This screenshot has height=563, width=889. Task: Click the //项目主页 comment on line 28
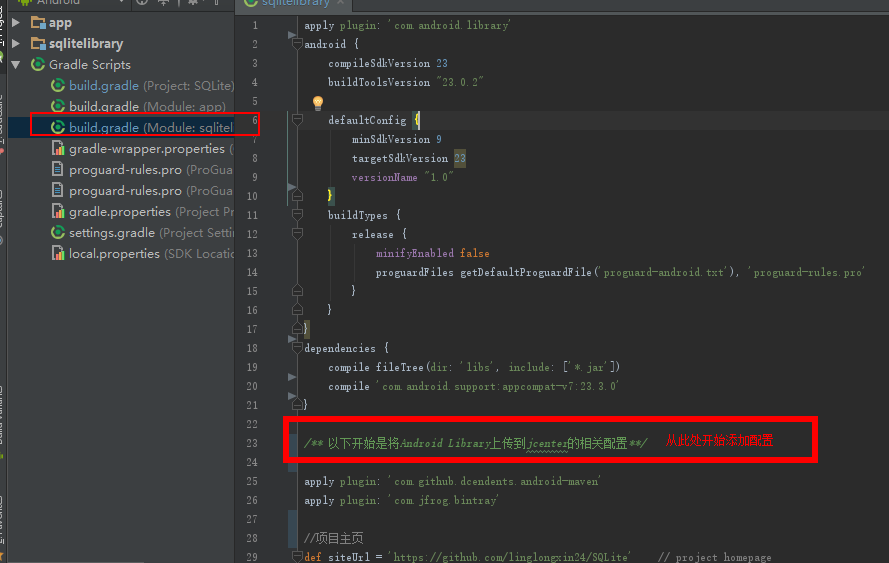[x=333, y=537]
